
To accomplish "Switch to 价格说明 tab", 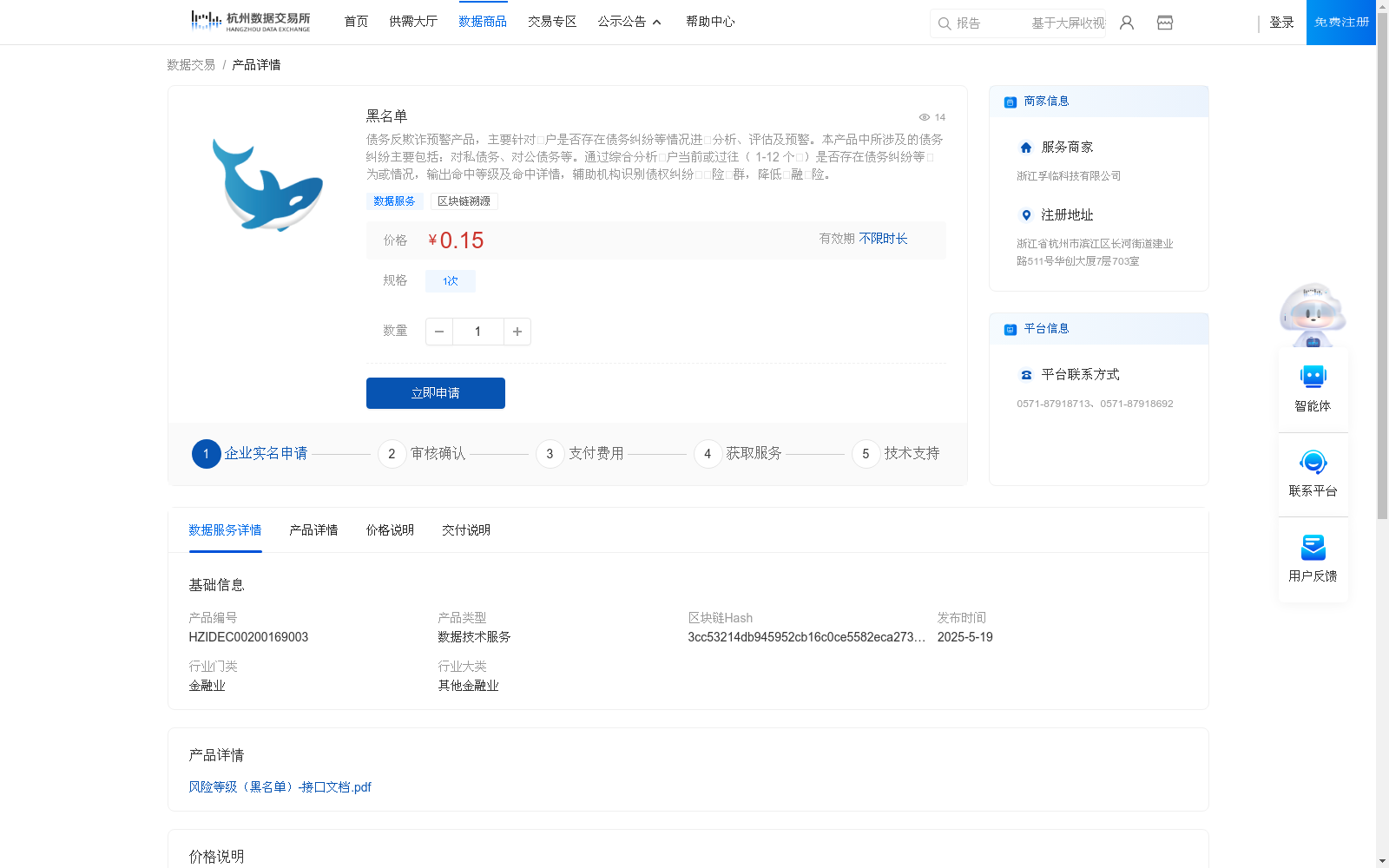I will click(390, 530).
